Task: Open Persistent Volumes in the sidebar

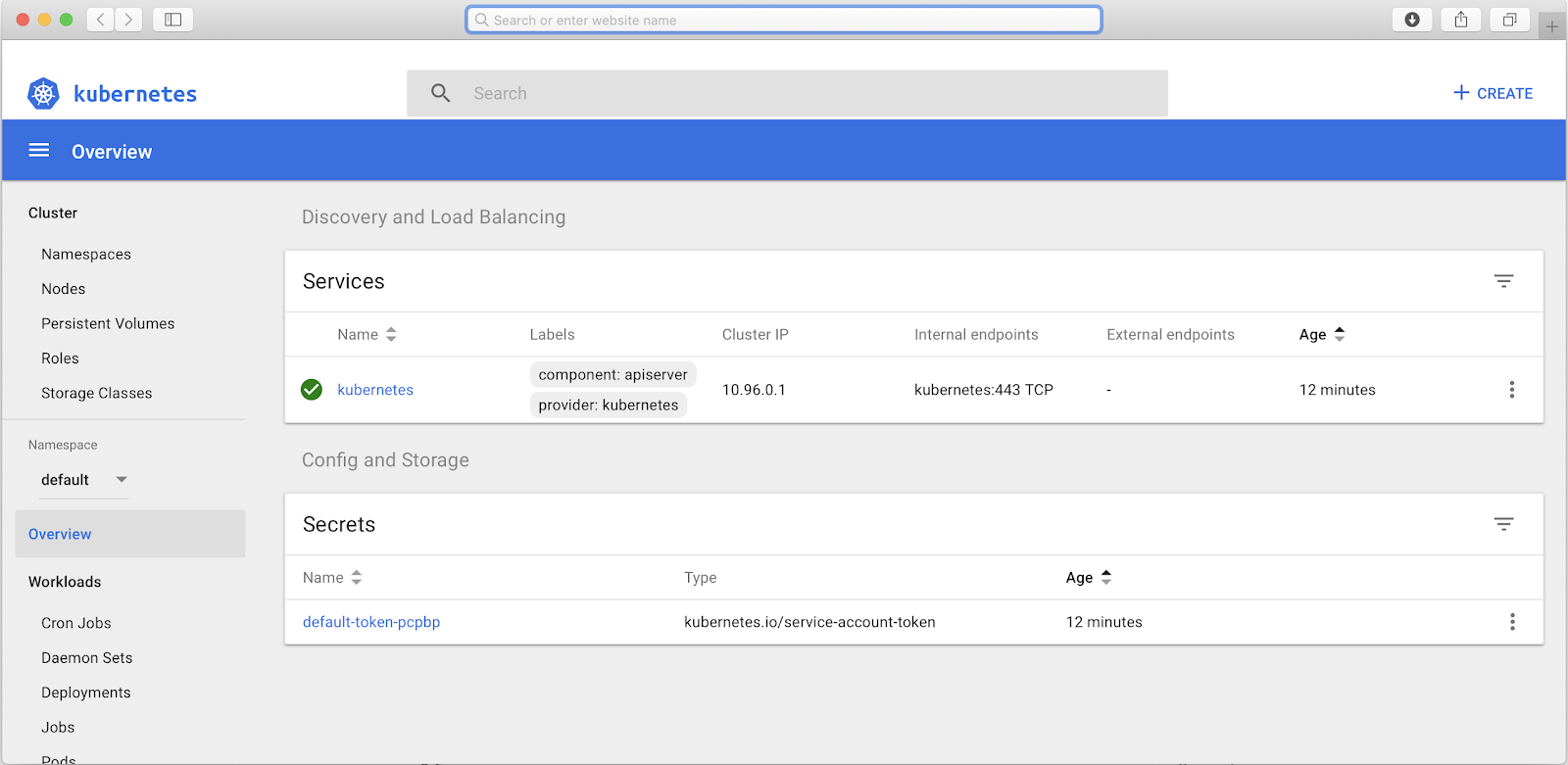Action: [108, 323]
